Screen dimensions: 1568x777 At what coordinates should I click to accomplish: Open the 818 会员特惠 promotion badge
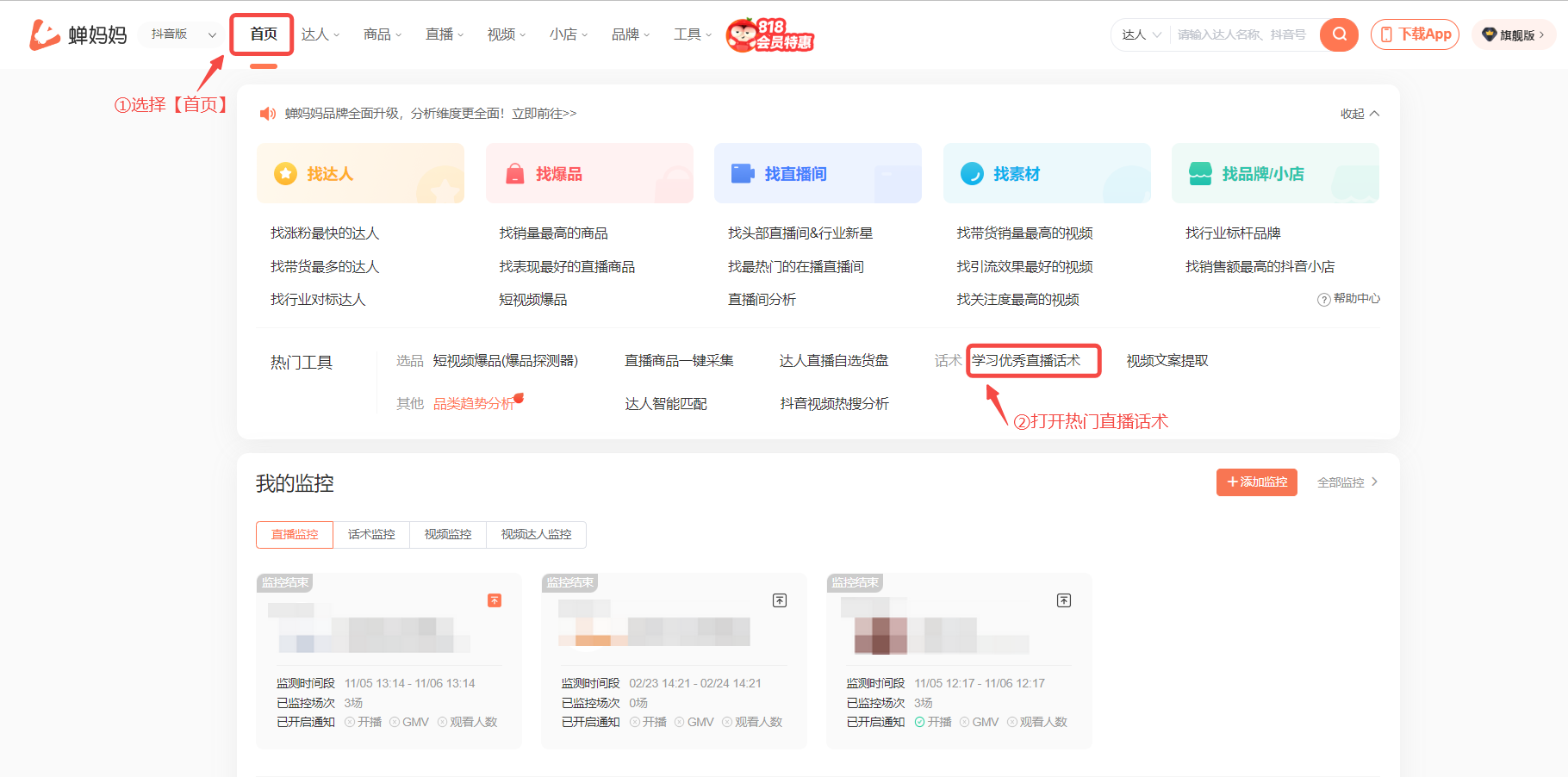pos(770,35)
